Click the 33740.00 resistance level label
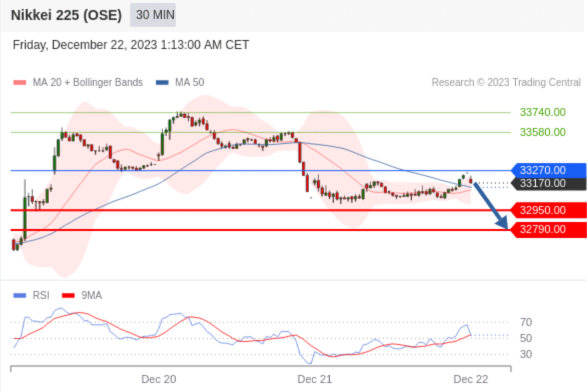Viewport: 587px width, 391px height. coord(542,112)
